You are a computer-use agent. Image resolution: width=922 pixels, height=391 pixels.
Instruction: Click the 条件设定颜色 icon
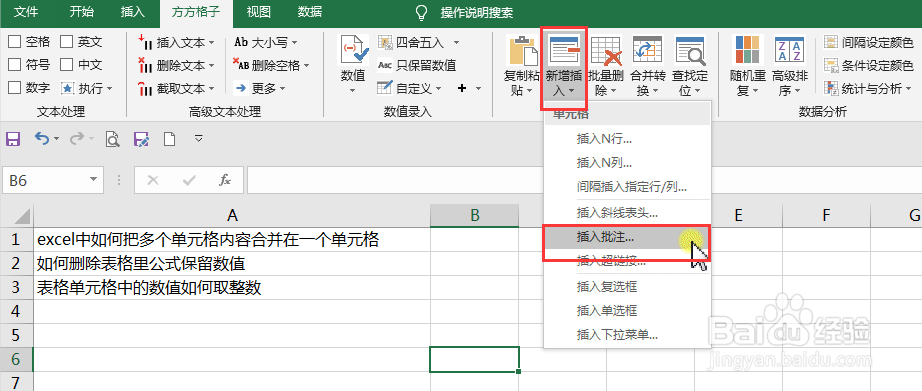pyautogui.click(x=831, y=65)
